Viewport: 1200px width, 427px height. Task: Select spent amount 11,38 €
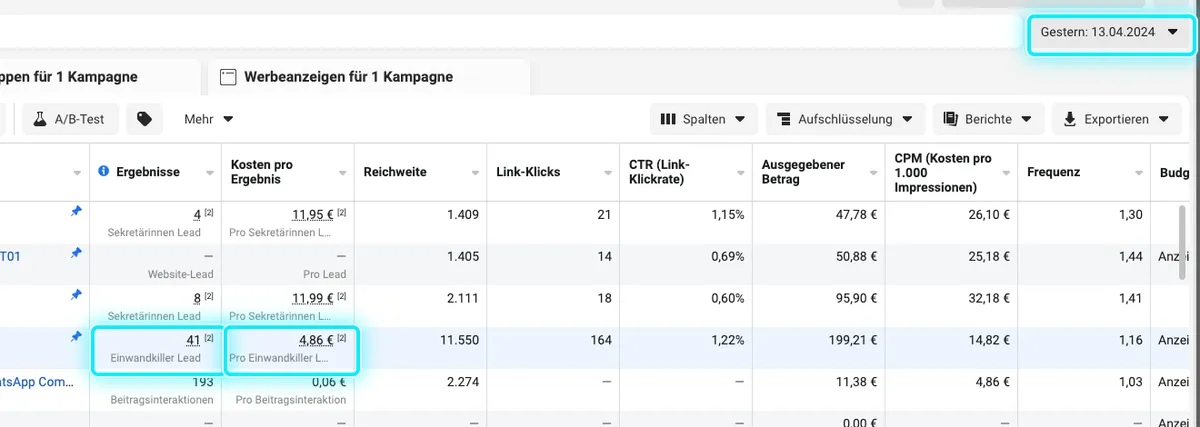855,382
